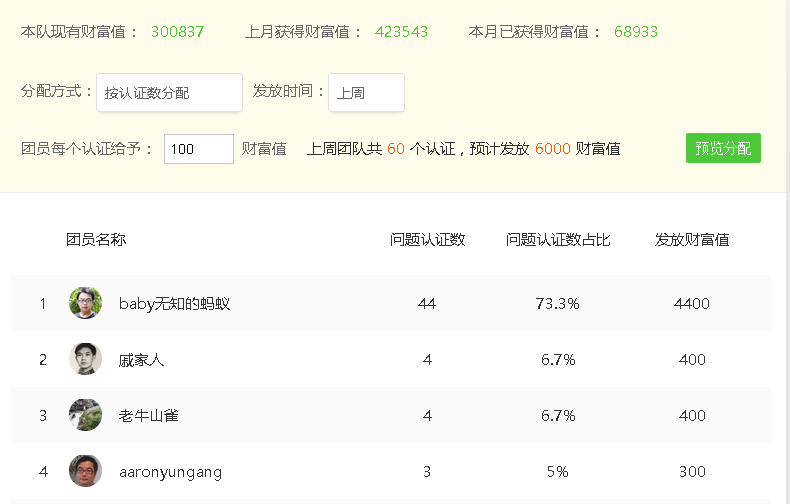Click avatar of 戚家人

85,359
